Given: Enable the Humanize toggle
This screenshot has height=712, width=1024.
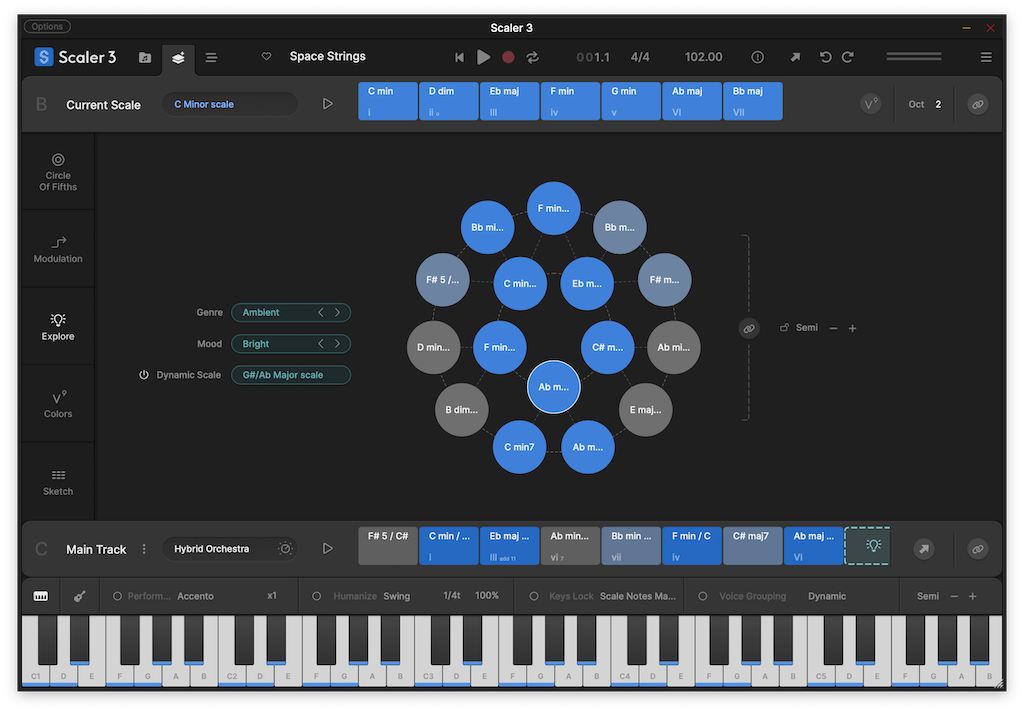Looking at the screenshot, I should [x=317, y=596].
